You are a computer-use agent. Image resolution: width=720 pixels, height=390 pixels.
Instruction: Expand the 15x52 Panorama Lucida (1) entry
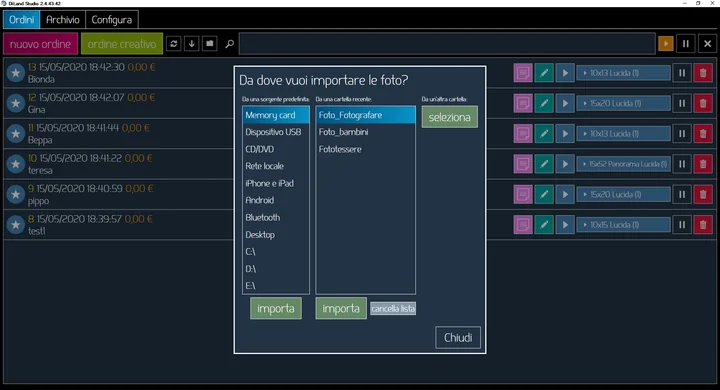coord(624,164)
